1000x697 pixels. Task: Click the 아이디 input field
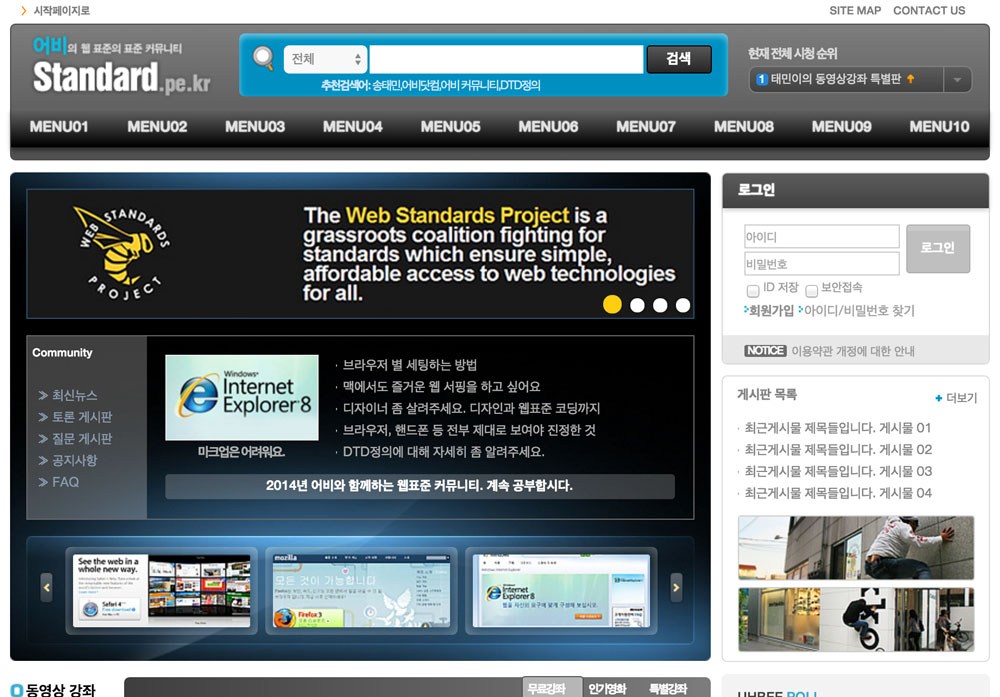(x=821, y=237)
